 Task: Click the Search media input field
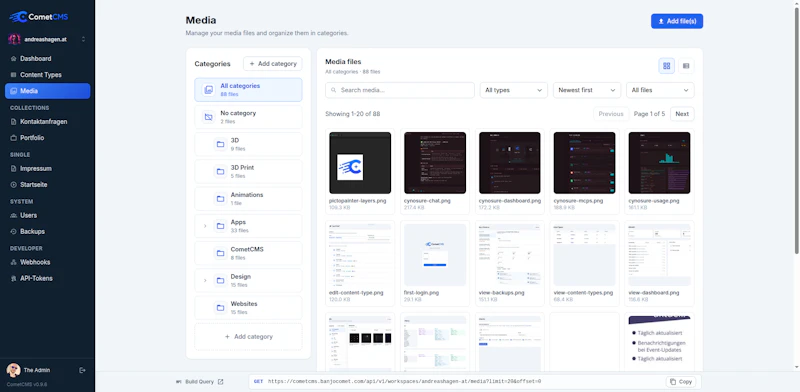click(x=400, y=90)
